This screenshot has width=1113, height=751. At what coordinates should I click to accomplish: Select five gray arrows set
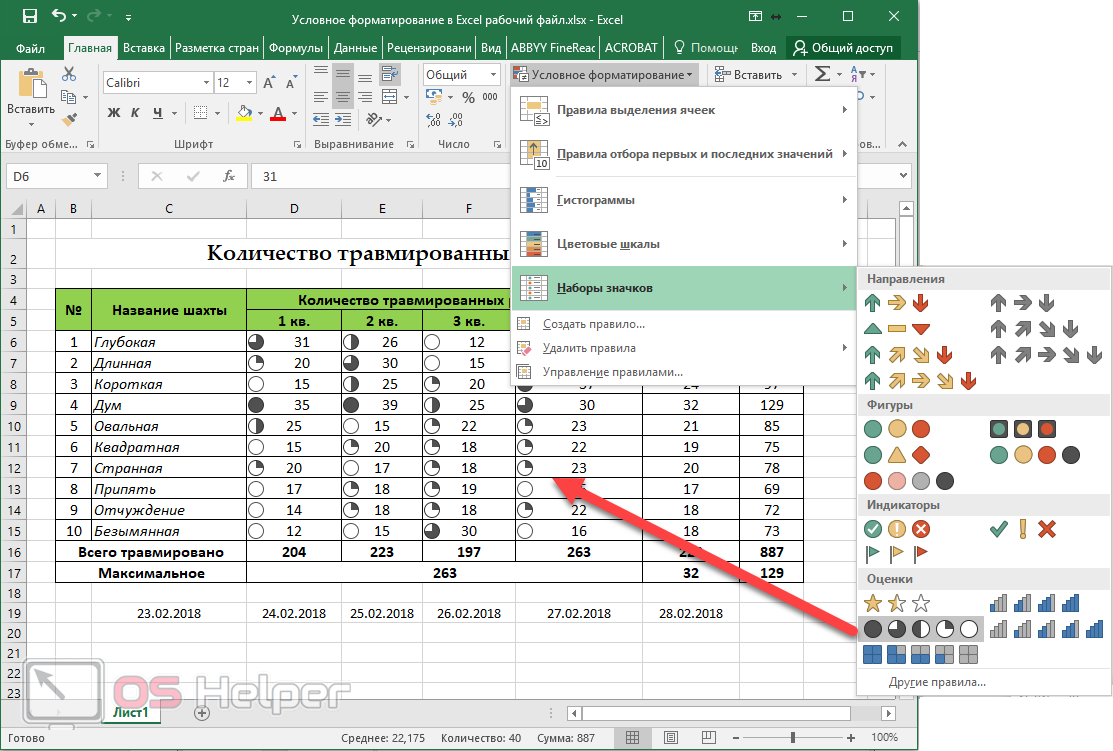pos(1046,354)
